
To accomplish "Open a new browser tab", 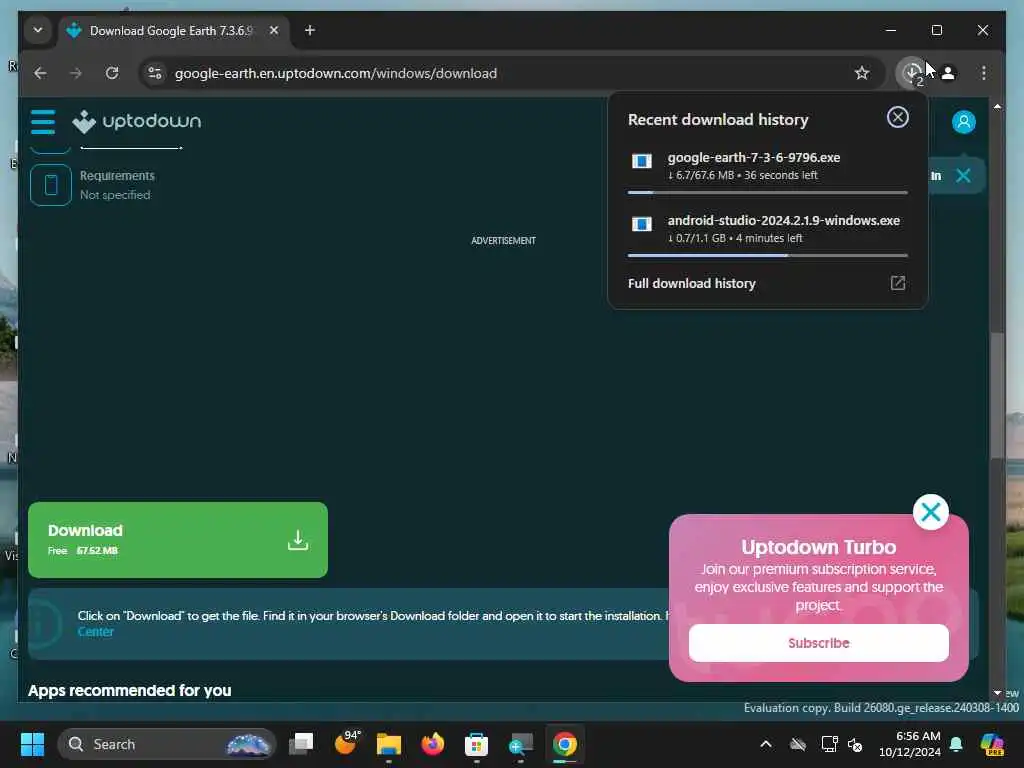I will [x=310, y=30].
